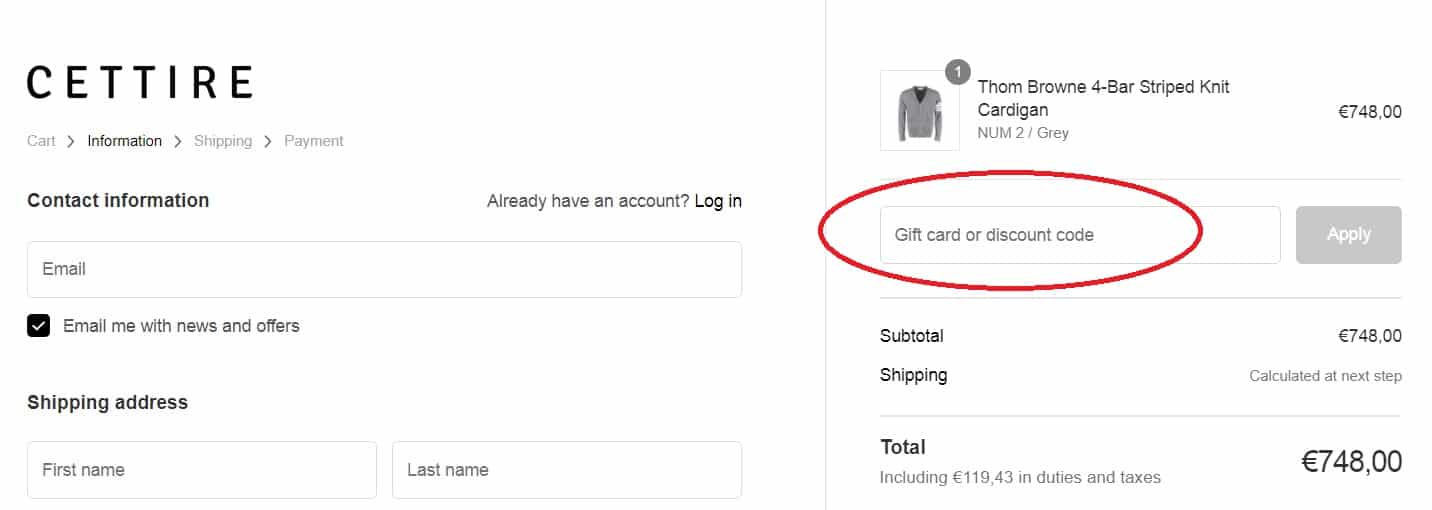Apply the discount code
1432x510 pixels.
(x=1349, y=235)
